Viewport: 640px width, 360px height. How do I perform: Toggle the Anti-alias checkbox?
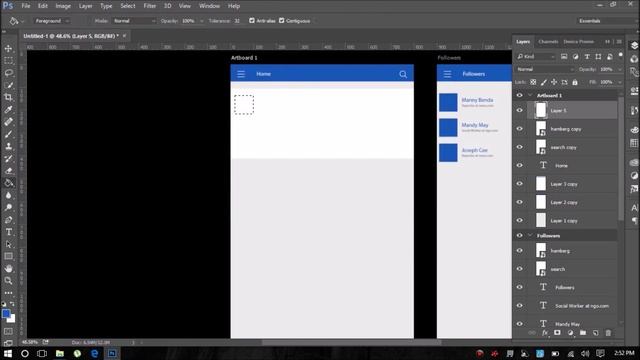coord(252,20)
